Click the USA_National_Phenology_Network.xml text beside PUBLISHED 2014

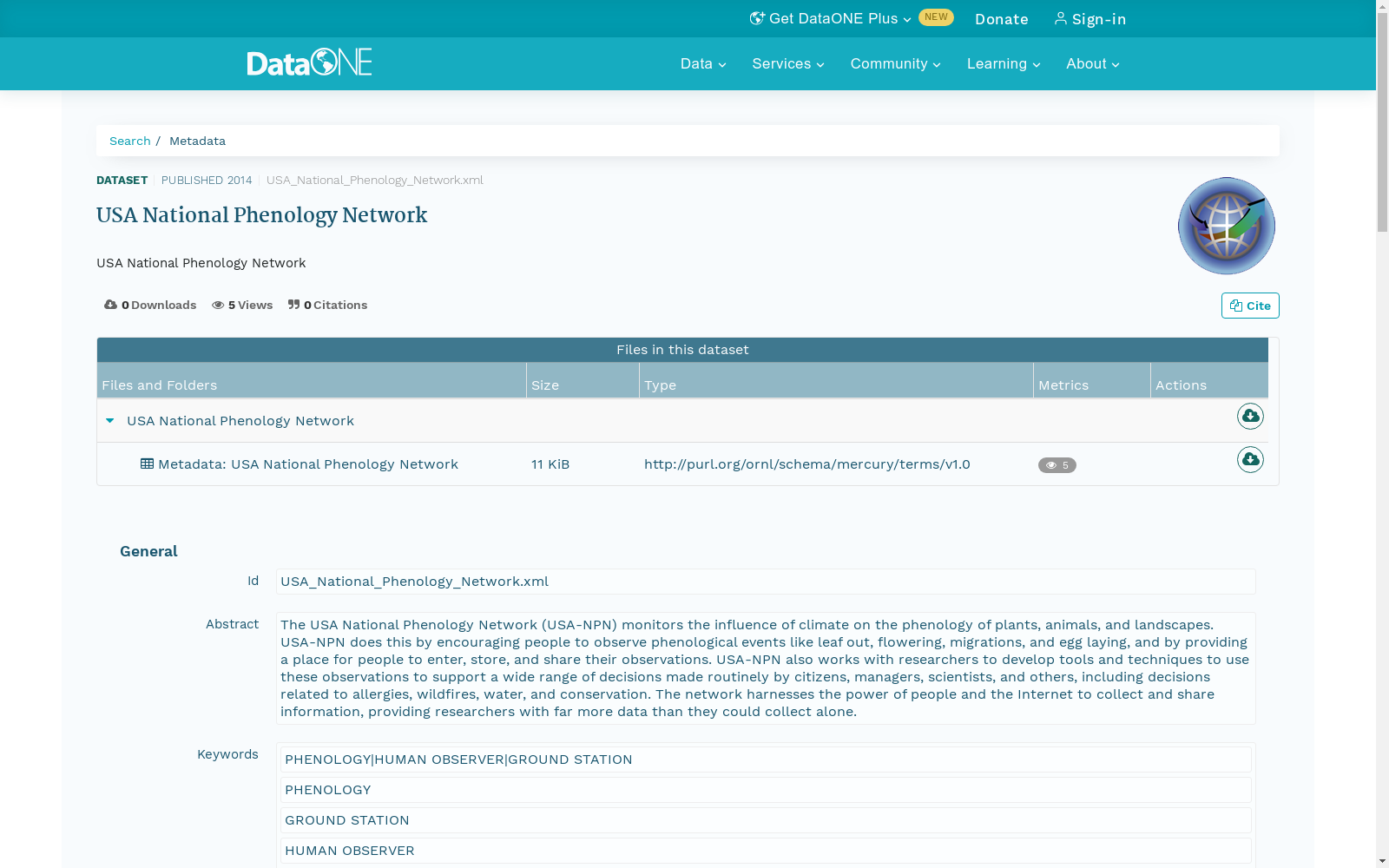click(375, 181)
